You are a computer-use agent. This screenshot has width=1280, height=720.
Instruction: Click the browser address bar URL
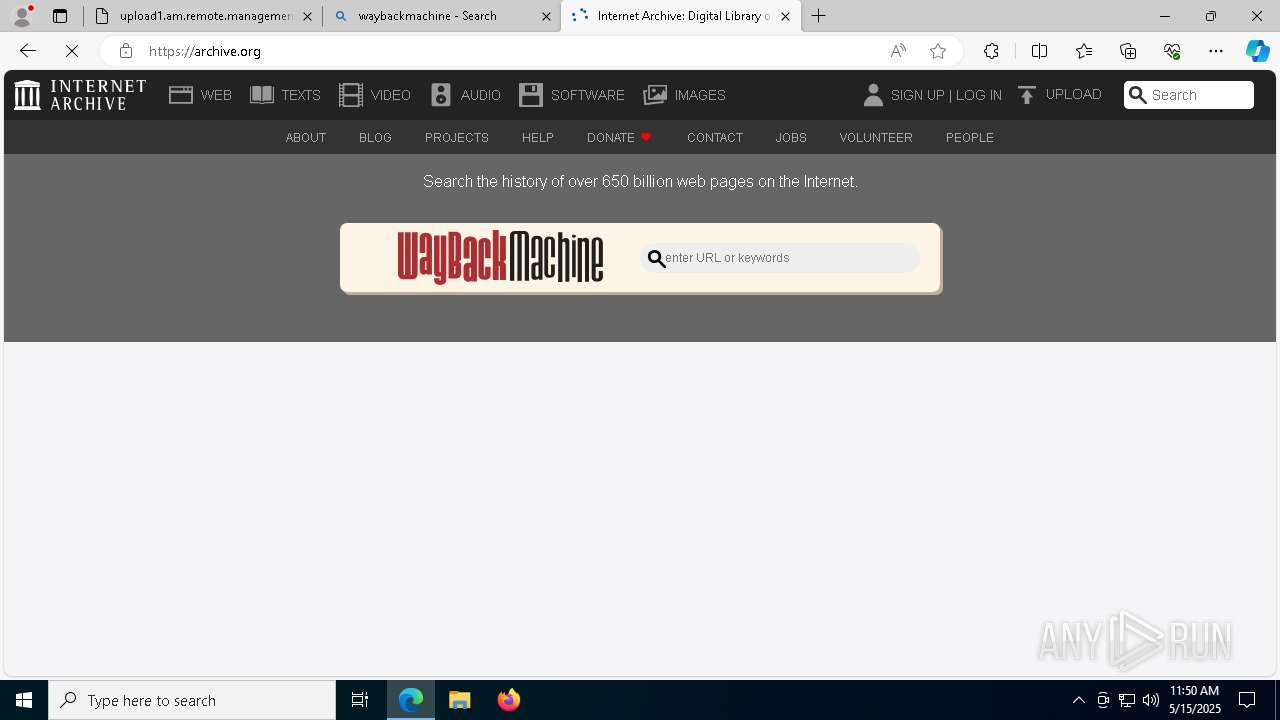(x=205, y=51)
